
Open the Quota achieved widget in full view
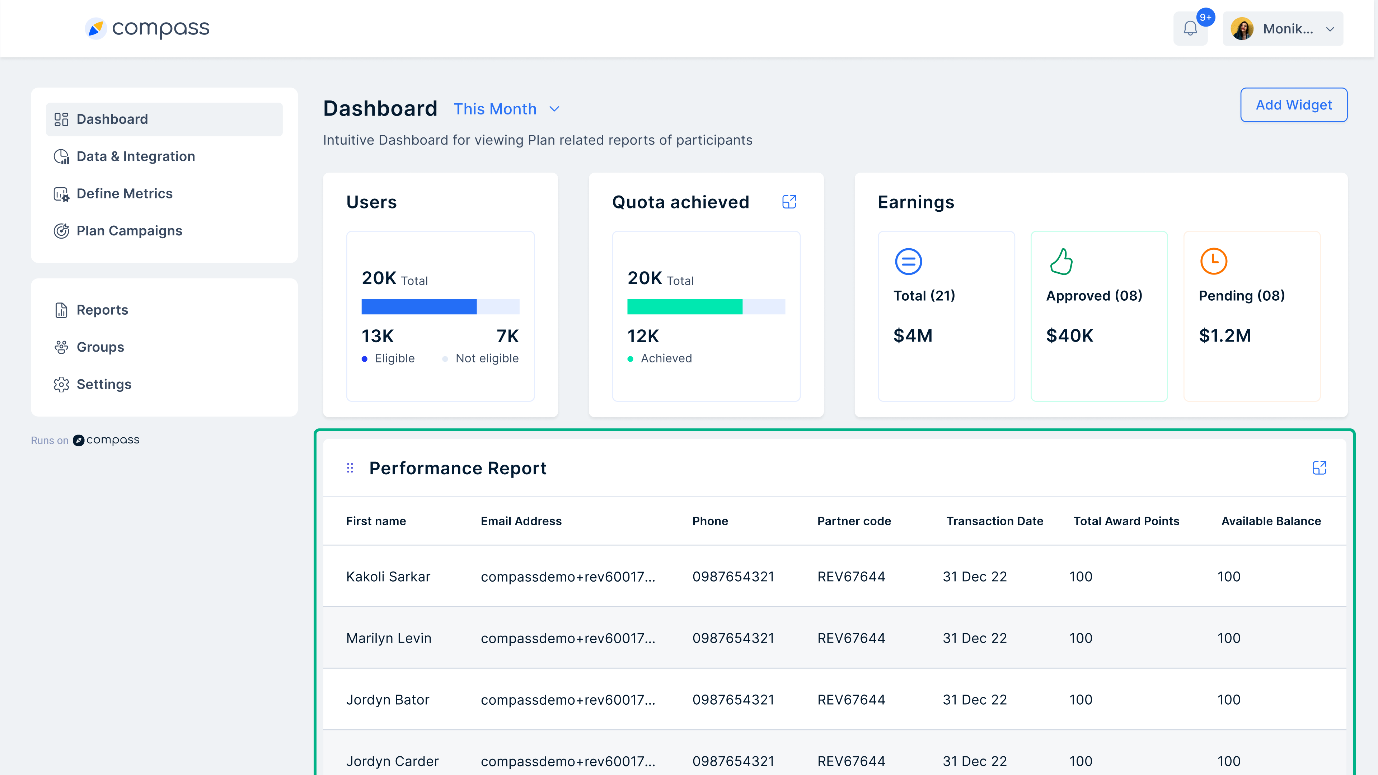(789, 201)
